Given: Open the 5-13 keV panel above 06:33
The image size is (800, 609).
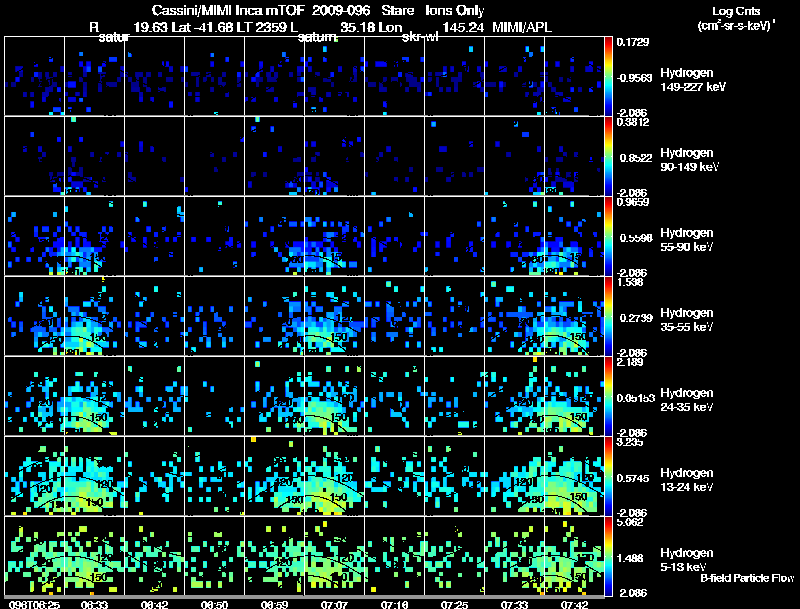Looking at the screenshot, I should tap(94, 556).
